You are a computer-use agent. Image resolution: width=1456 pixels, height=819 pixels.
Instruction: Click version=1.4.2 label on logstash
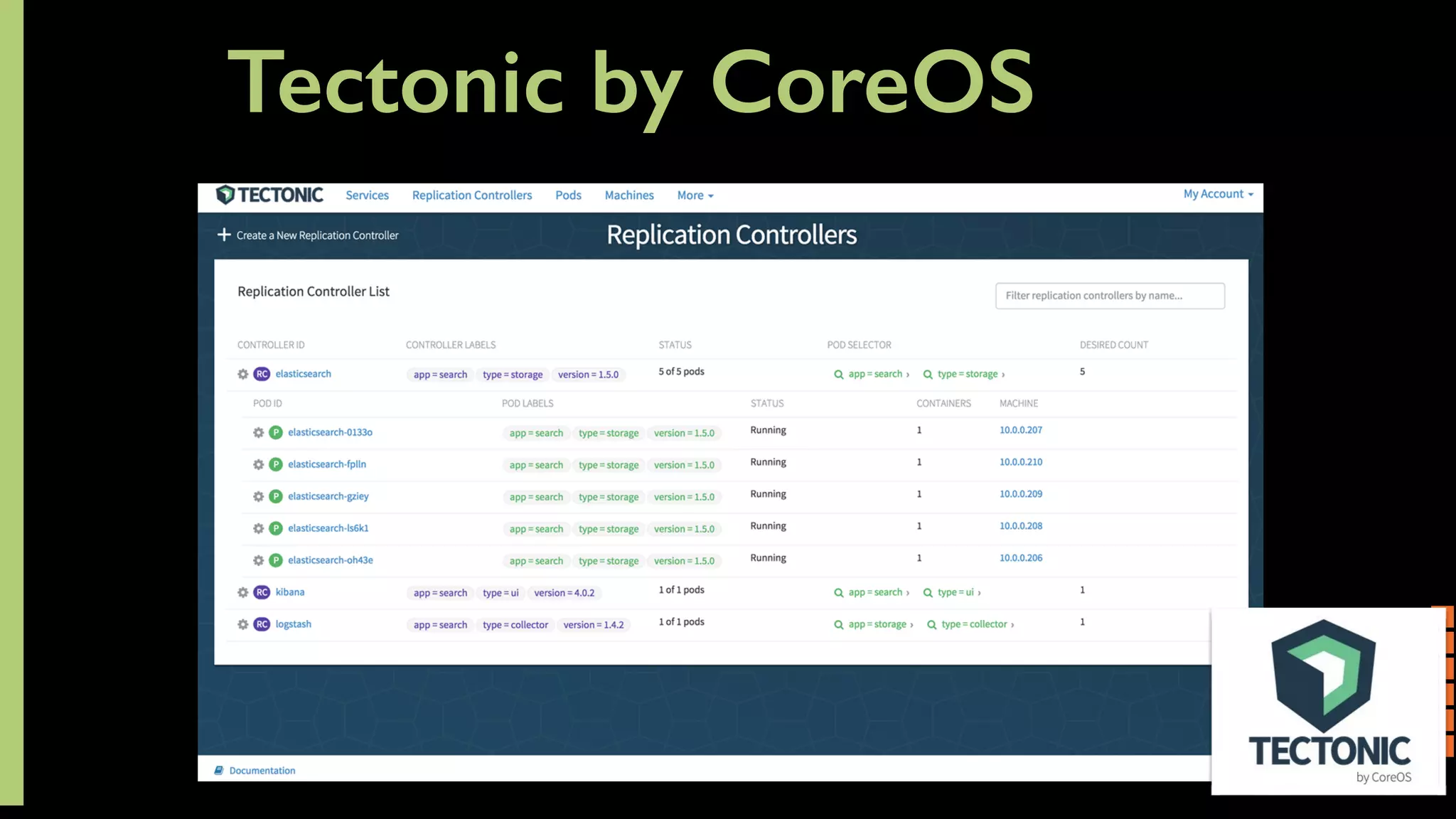coord(594,625)
